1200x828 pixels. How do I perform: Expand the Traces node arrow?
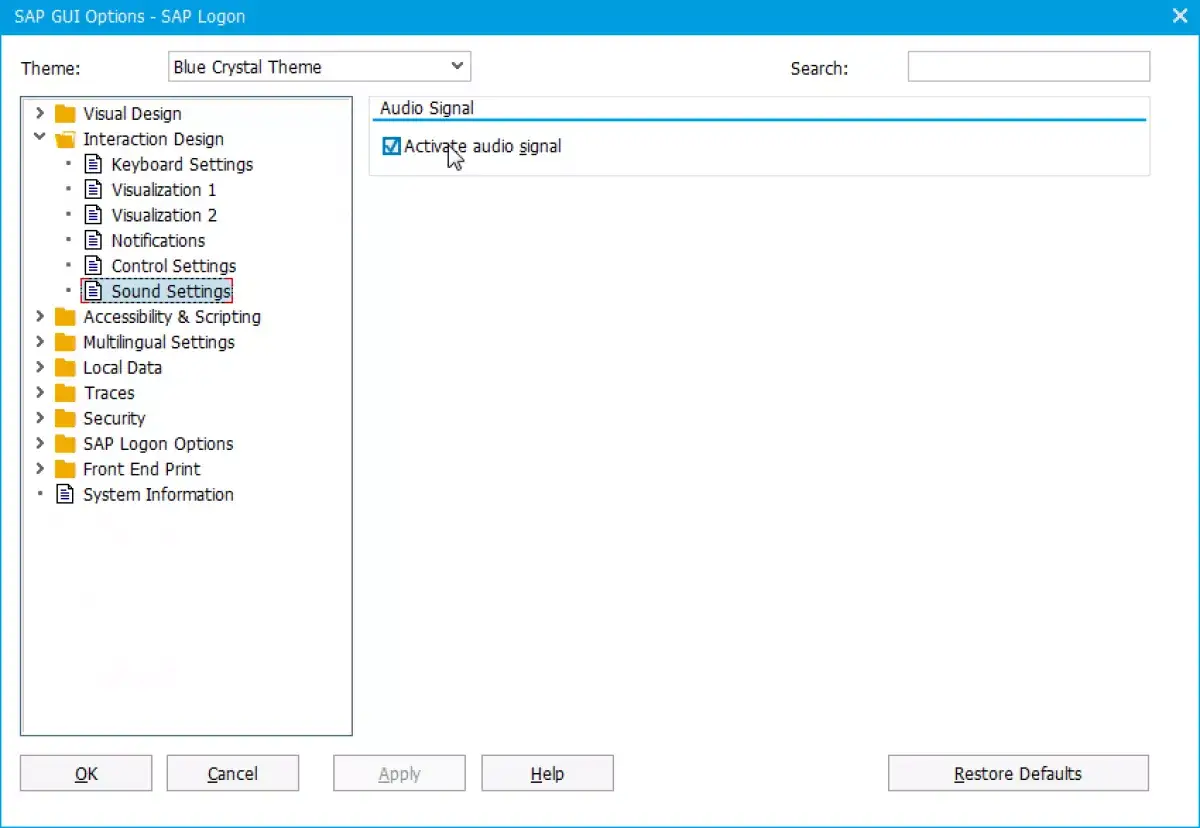(x=40, y=392)
